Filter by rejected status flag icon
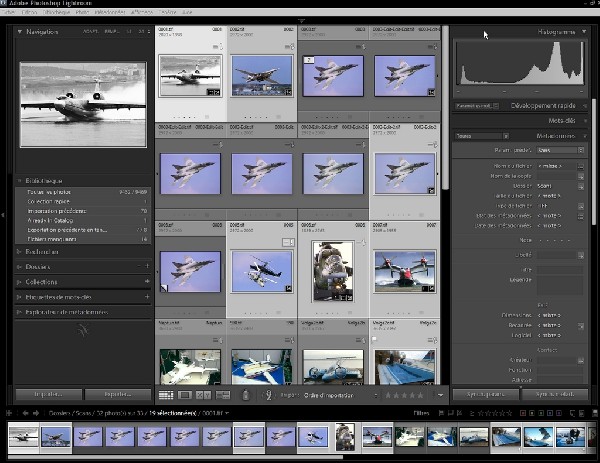This screenshot has width=600, height=463. pyautogui.click(x=459, y=413)
